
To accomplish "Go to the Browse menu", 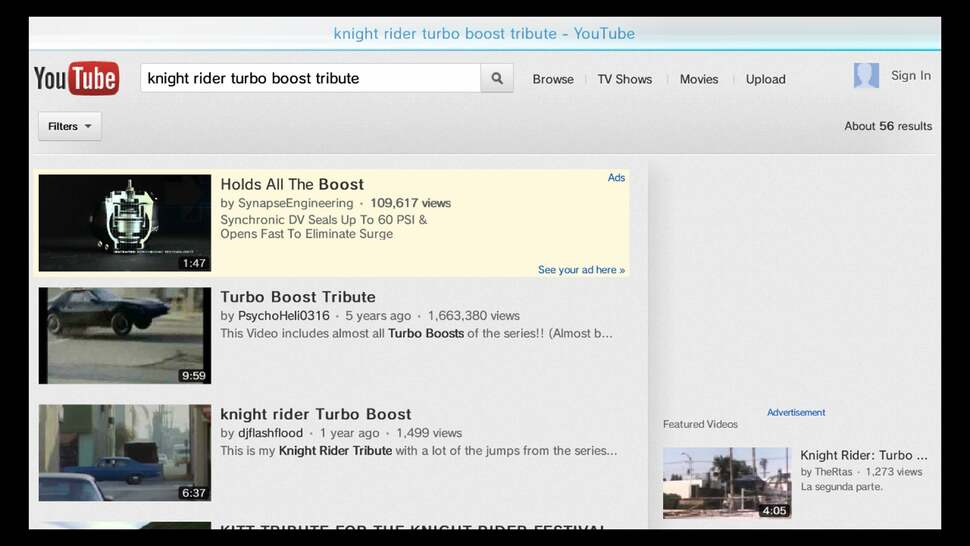I will click(x=552, y=79).
